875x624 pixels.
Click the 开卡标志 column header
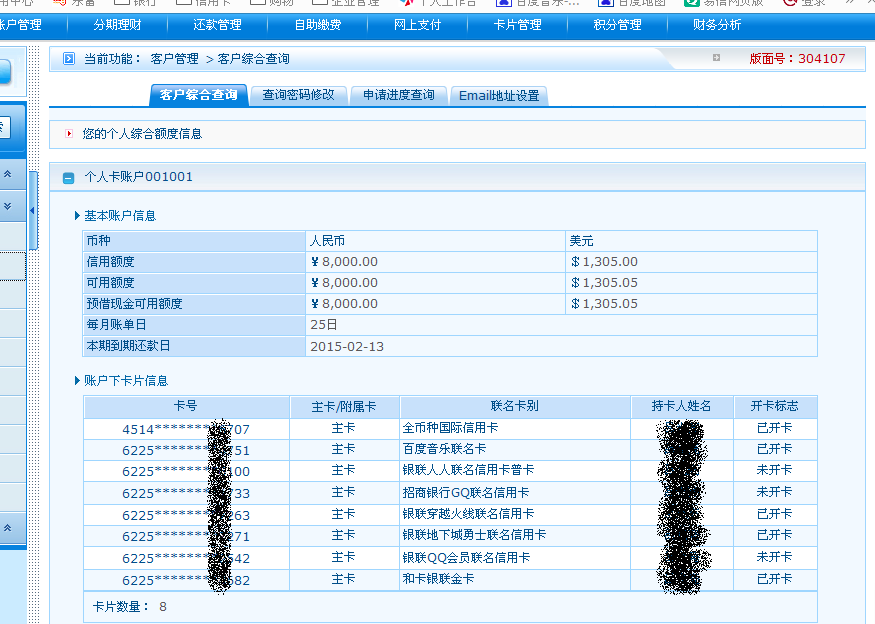(x=775, y=406)
